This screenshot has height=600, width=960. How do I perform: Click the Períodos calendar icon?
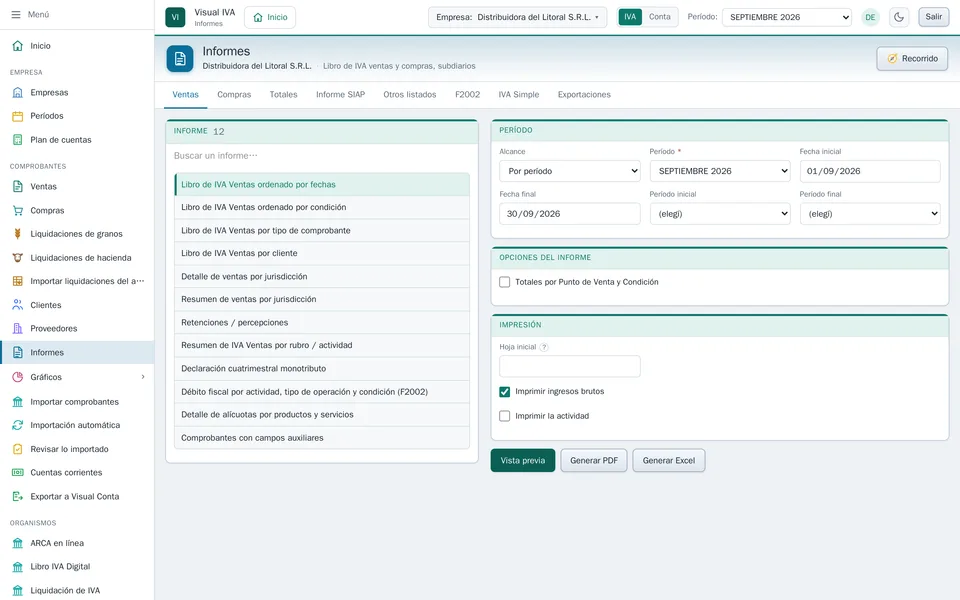pos(18,116)
